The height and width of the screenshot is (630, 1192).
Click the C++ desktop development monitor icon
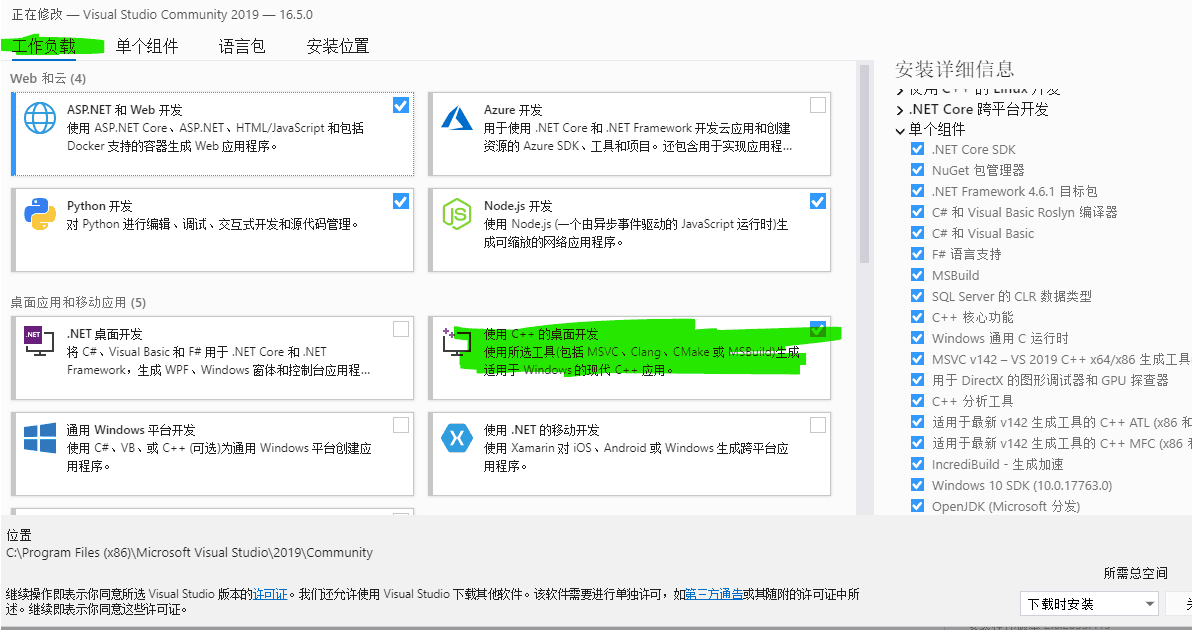[458, 342]
